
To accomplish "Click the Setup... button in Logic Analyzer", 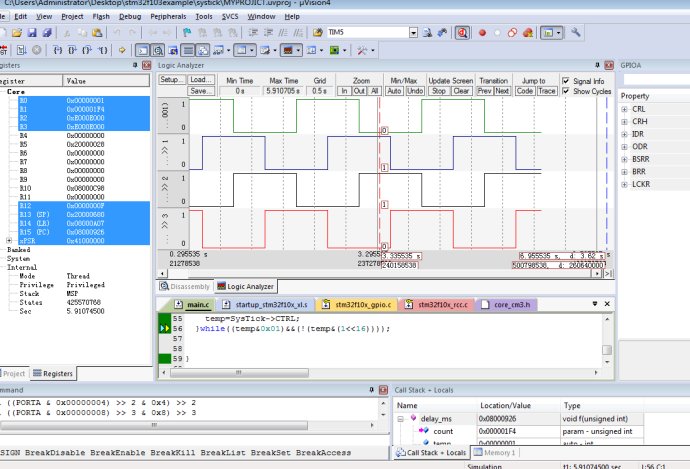I will pyautogui.click(x=172, y=80).
